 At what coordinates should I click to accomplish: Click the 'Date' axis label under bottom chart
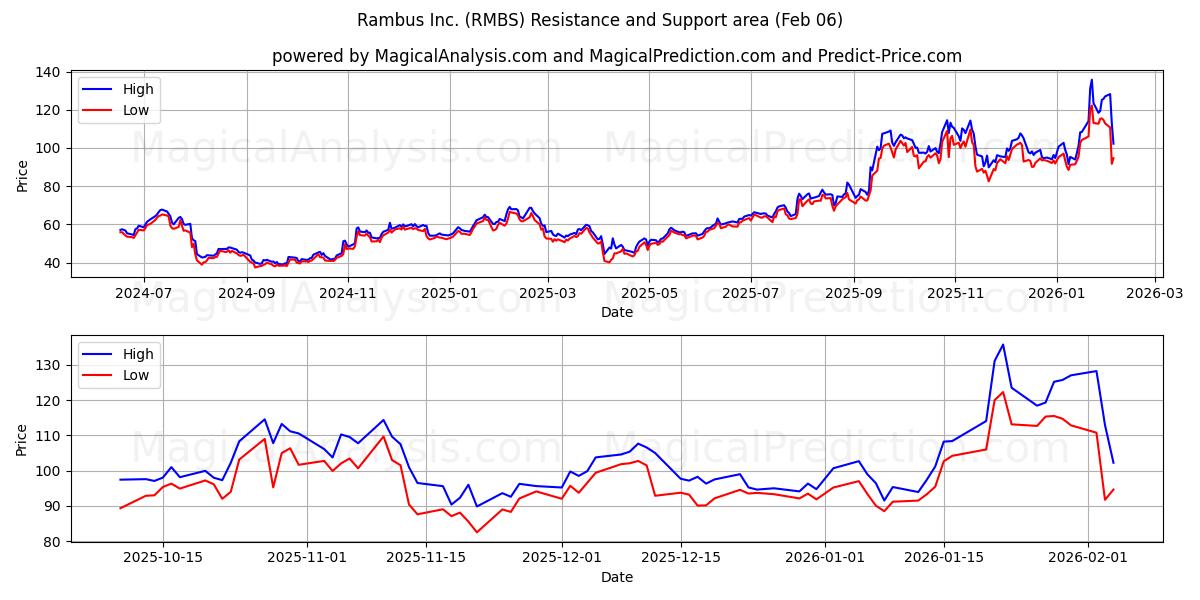pos(617,577)
